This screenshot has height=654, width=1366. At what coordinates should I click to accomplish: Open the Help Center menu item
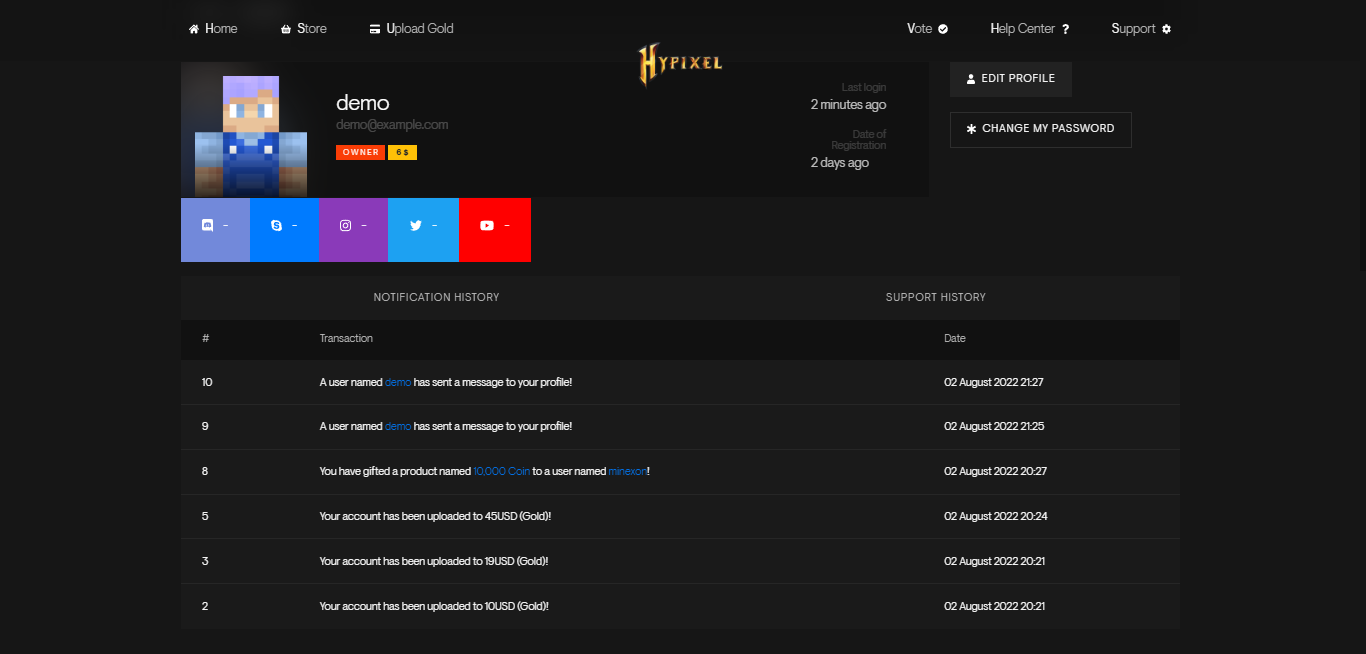[1030, 29]
